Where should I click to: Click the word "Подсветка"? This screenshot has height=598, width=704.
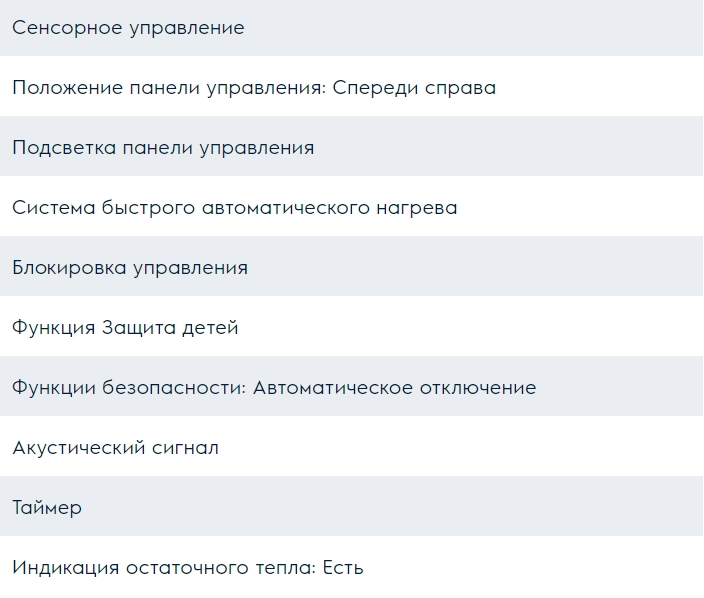[64, 148]
